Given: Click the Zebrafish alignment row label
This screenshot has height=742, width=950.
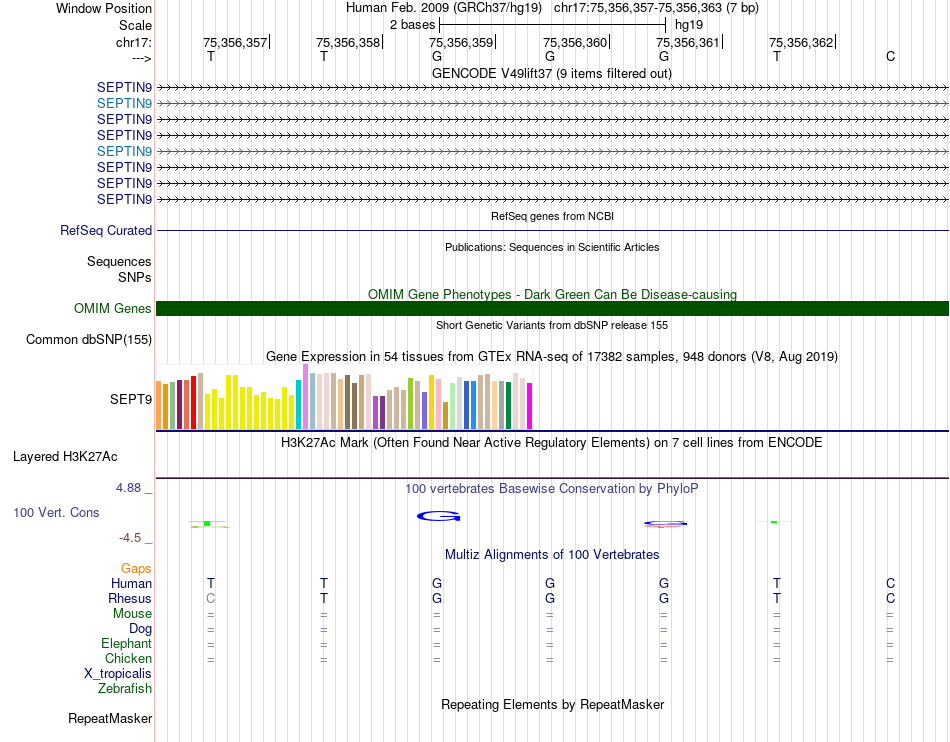Looking at the screenshot, I should point(124,689).
